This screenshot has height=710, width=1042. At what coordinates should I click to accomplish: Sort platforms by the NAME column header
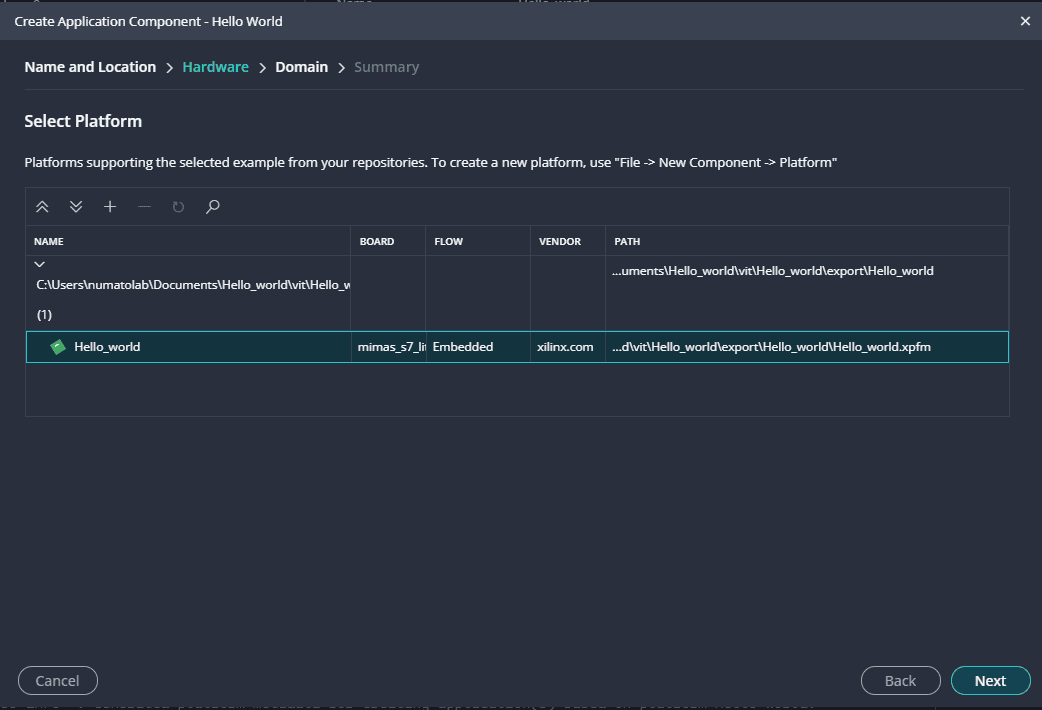(49, 241)
